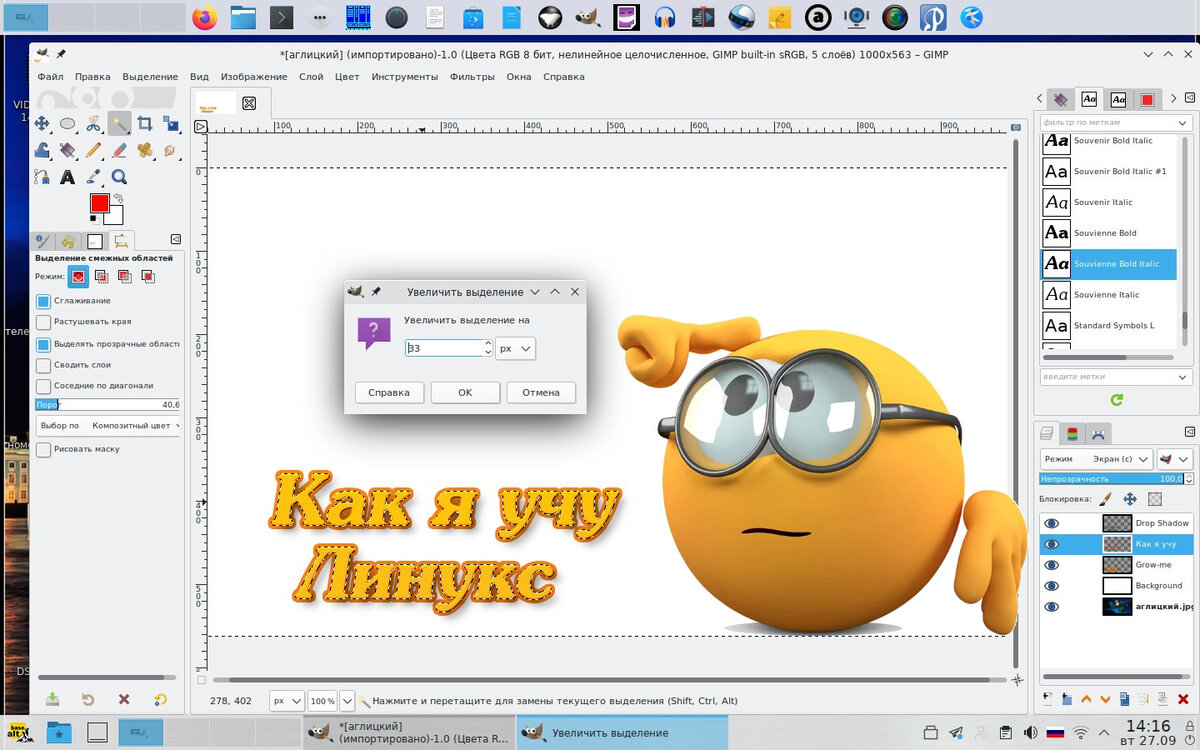Activate the Pencil tool

click(93, 150)
